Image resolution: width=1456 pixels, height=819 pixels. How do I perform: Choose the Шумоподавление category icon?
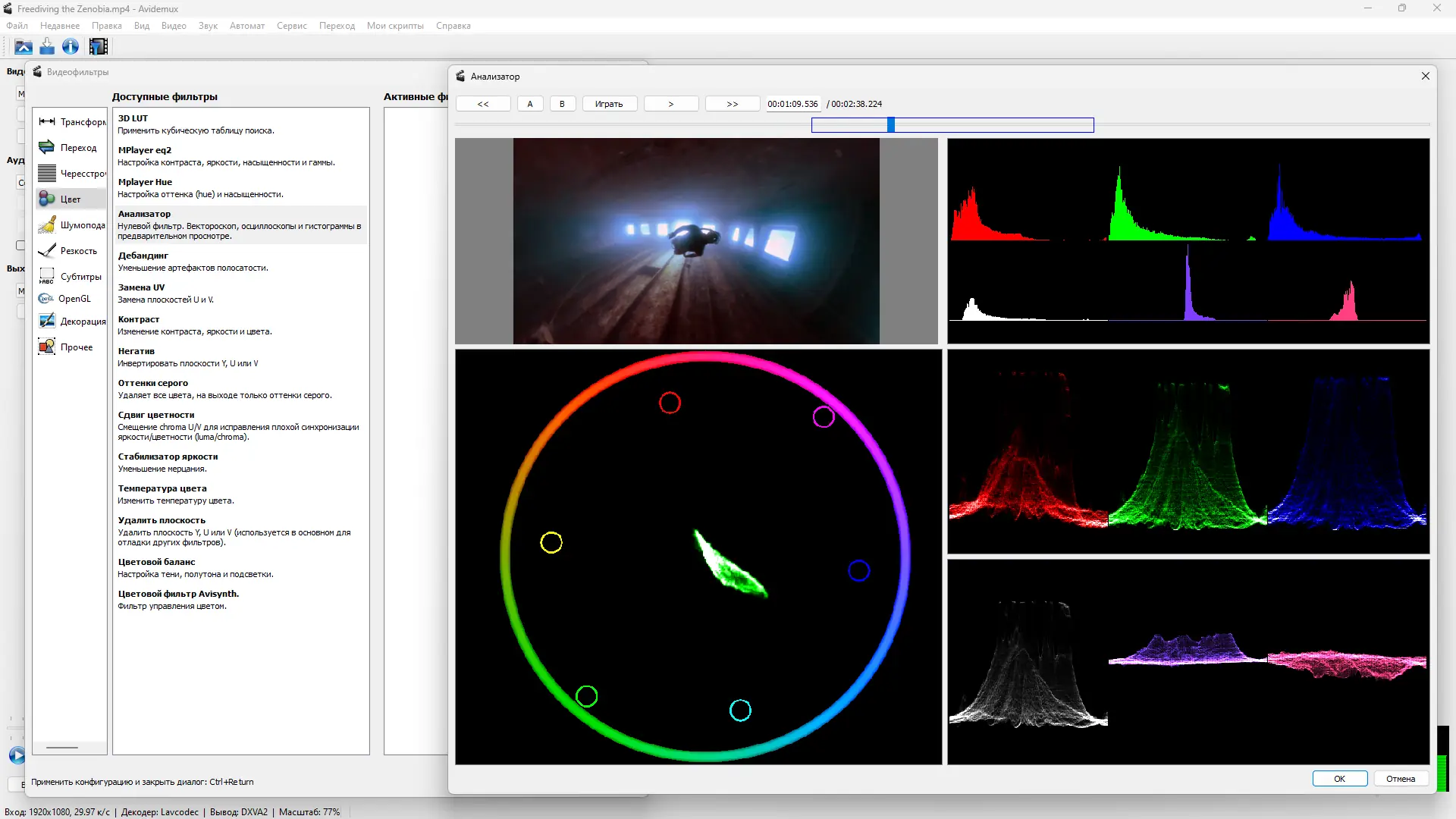[47, 225]
